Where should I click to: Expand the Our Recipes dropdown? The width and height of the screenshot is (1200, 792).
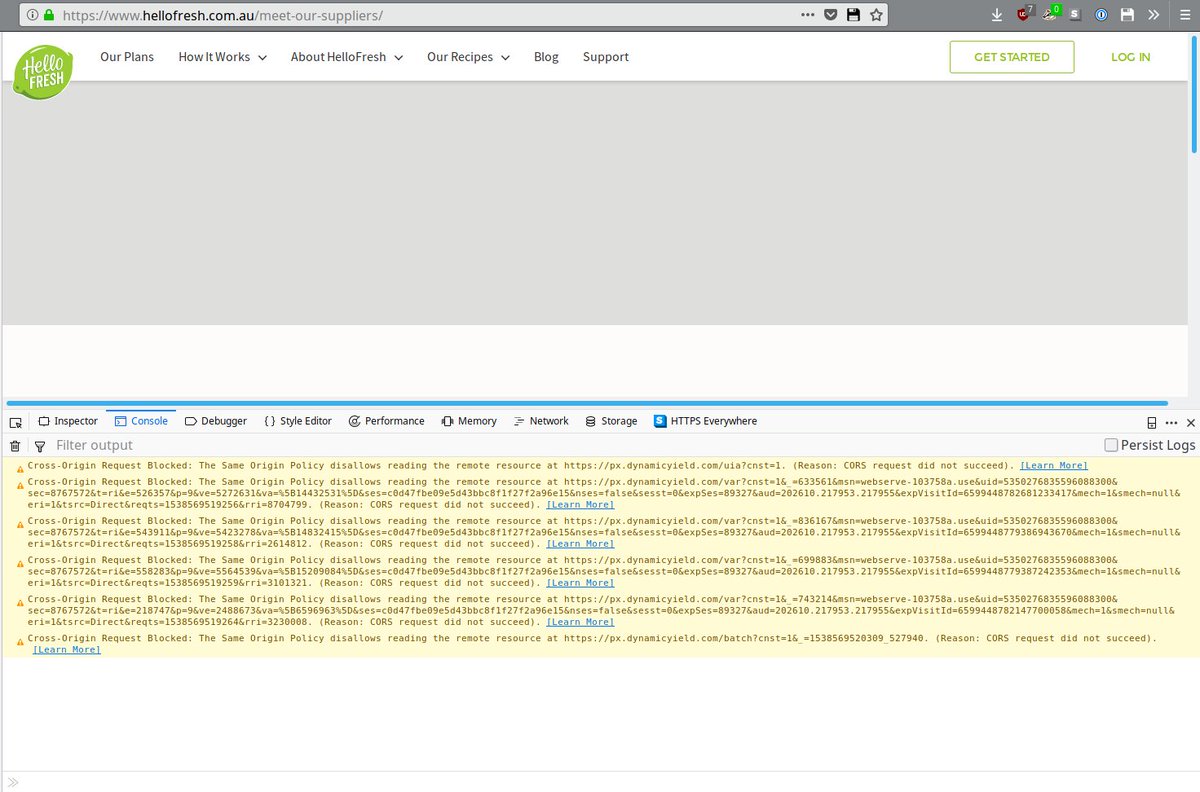(468, 57)
